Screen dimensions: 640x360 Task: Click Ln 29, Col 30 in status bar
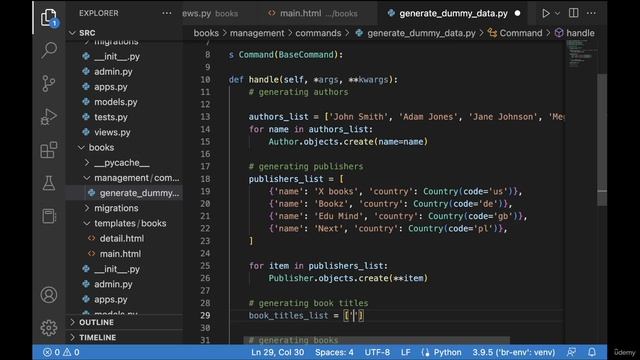[278, 352]
